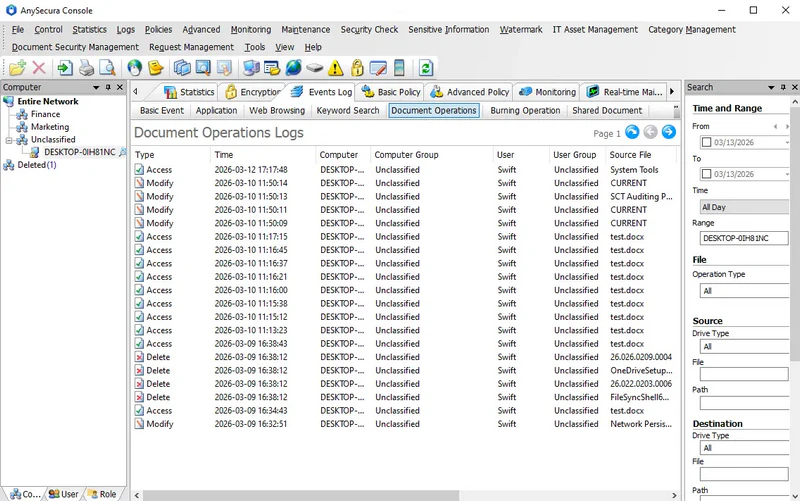Screen dimensions: 800x501
Task: Sort by the Computer Group column header
Action: click(x=432, y=155)
